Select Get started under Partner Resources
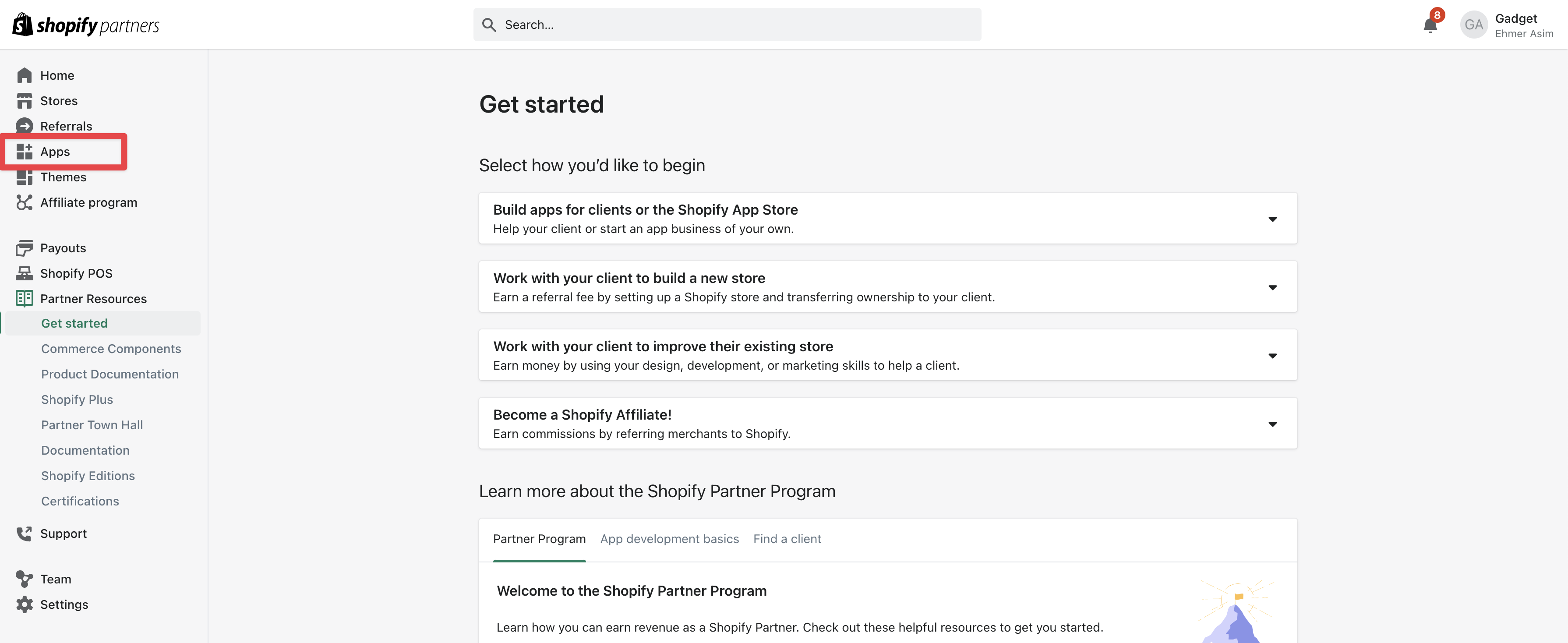The image size is (1568, 643). coord(74,323)
